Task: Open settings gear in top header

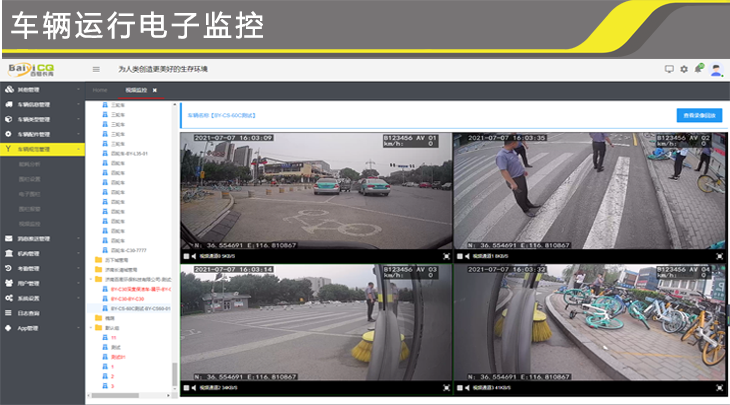Action: click(x=684, y=69)
